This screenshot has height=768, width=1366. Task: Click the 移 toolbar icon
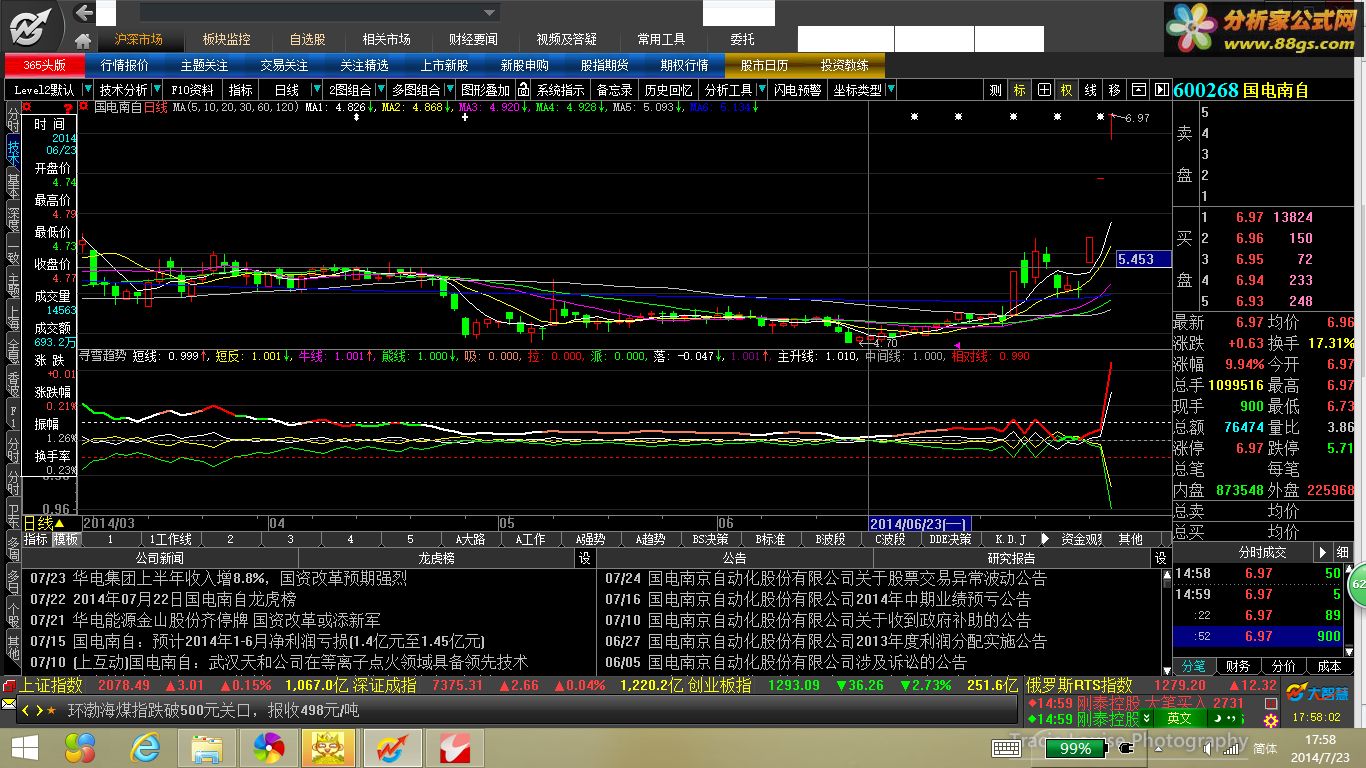point(1115,90)
